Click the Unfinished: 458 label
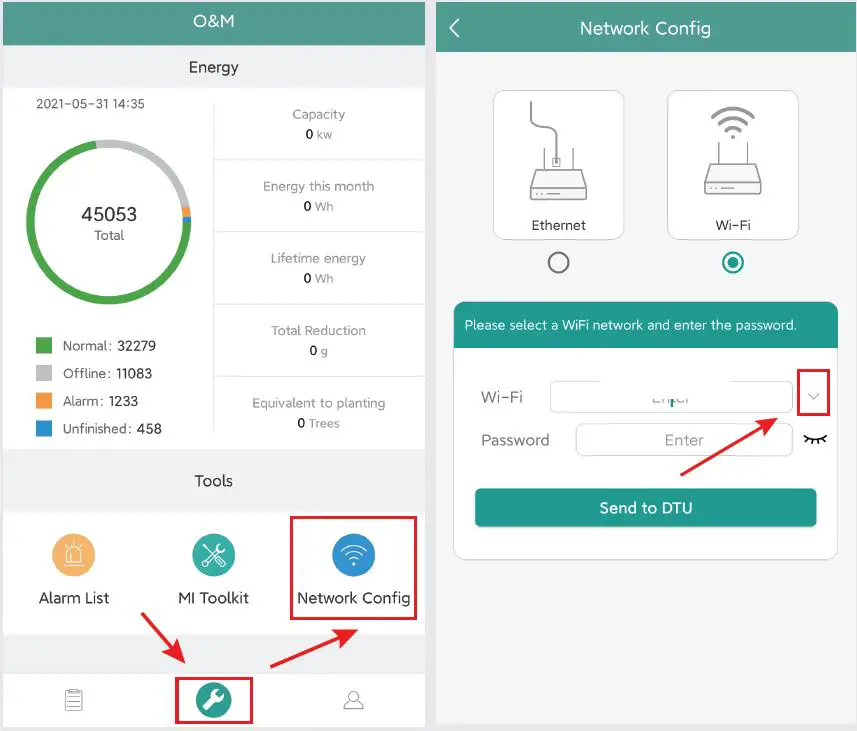The height and width of the screenshot is (731, 857). click(112, 429)
